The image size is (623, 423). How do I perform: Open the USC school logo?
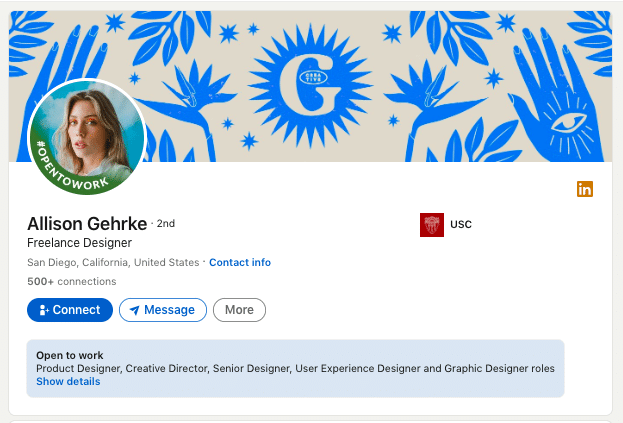(x=432, y=225)
